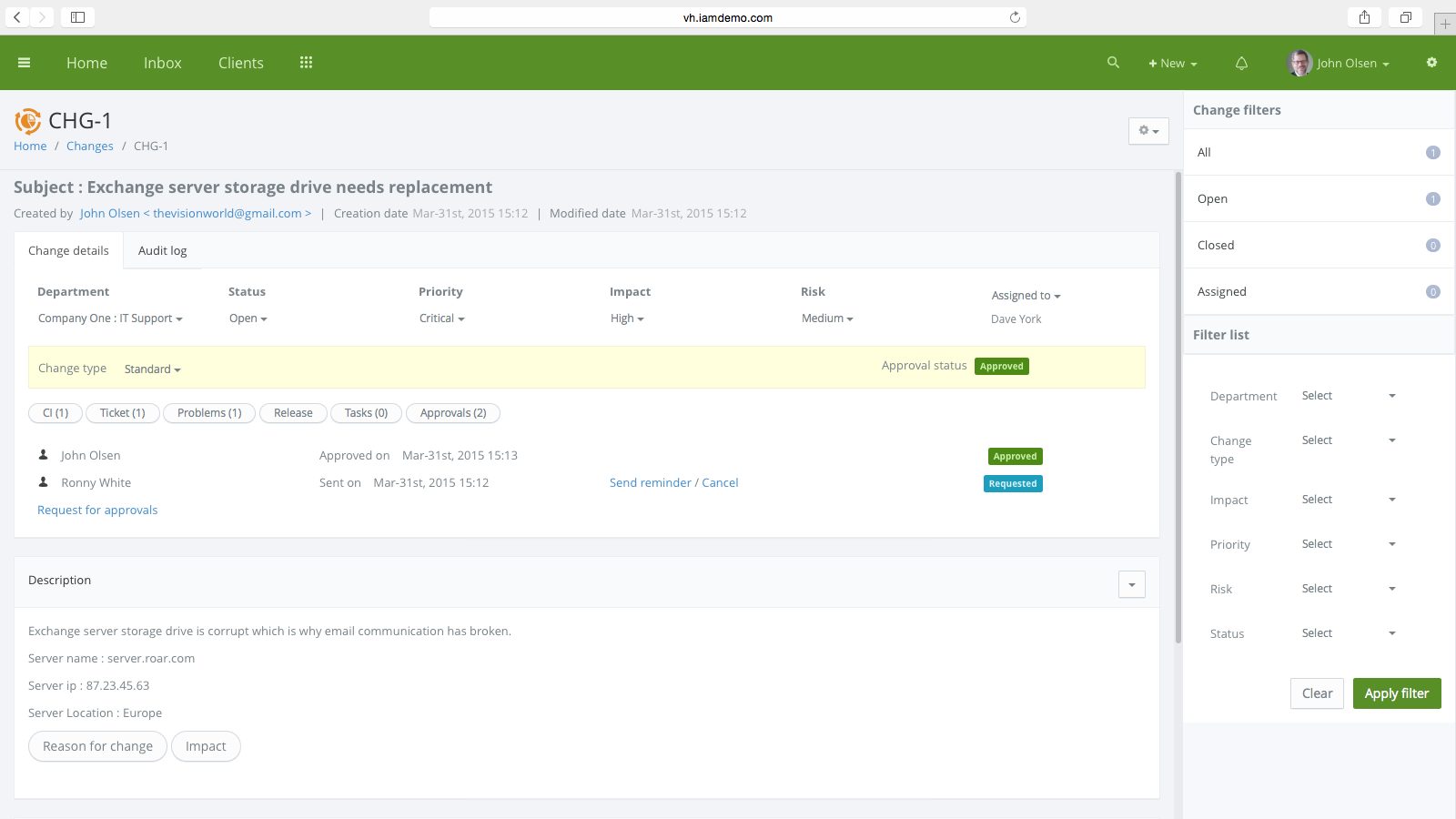Reload the page with refresh icon
This screenshot has height=819, width=1456.
pos(1015,17)
